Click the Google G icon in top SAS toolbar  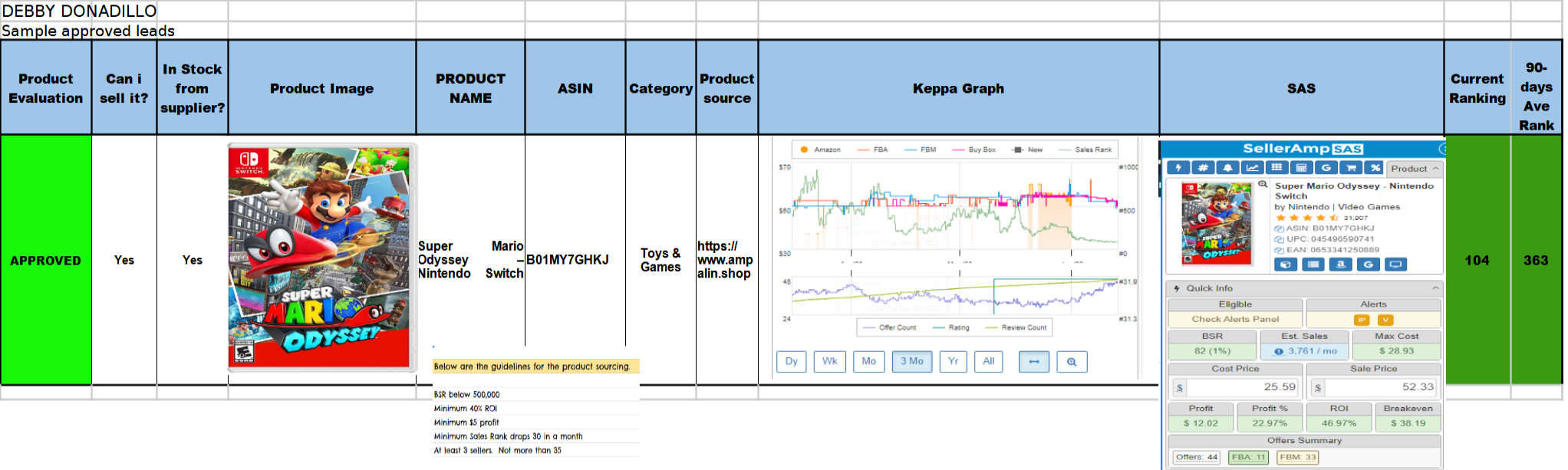coord(1326,168)
